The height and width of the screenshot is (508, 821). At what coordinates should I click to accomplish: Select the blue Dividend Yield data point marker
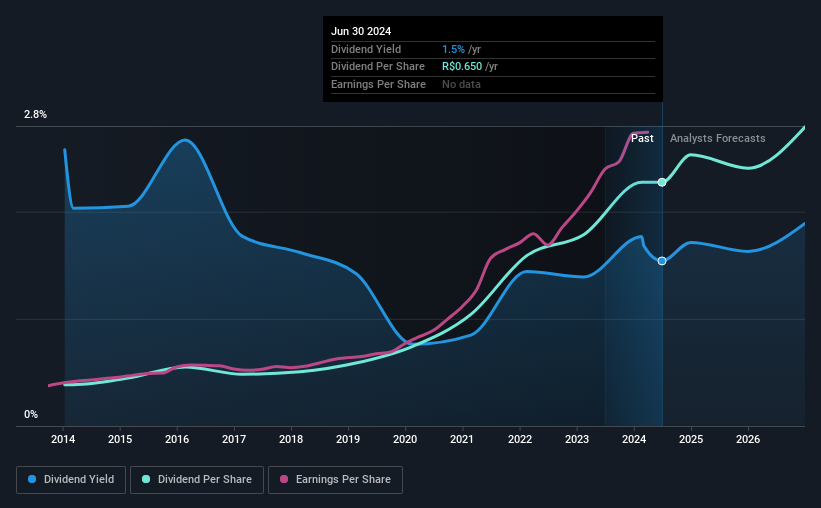662,261
